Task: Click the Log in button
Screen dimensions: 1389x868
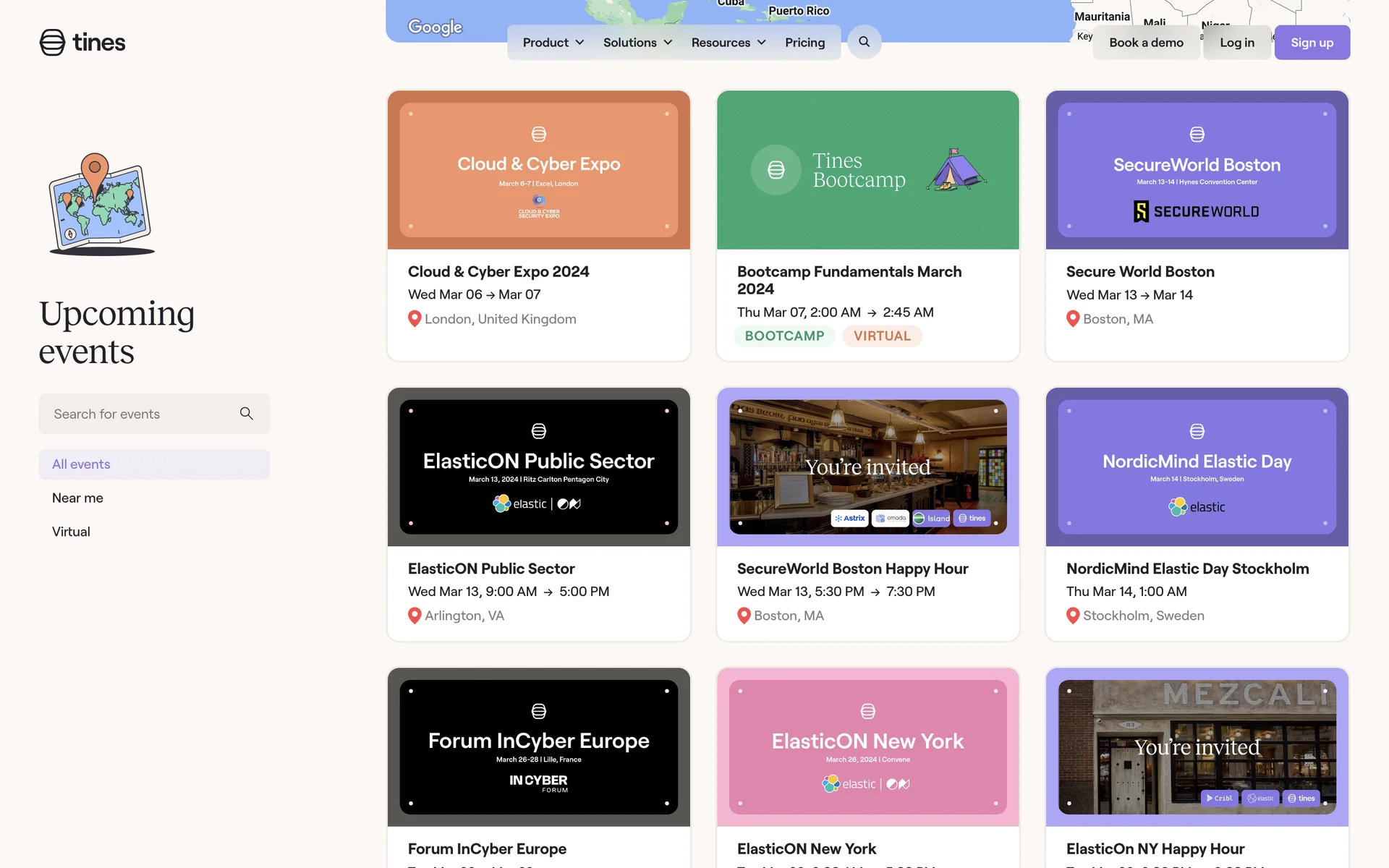Action: tap(1236, 43)
